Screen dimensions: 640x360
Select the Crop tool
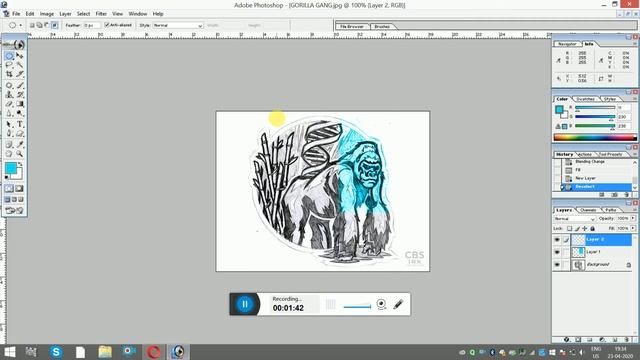tap(9, 74)
